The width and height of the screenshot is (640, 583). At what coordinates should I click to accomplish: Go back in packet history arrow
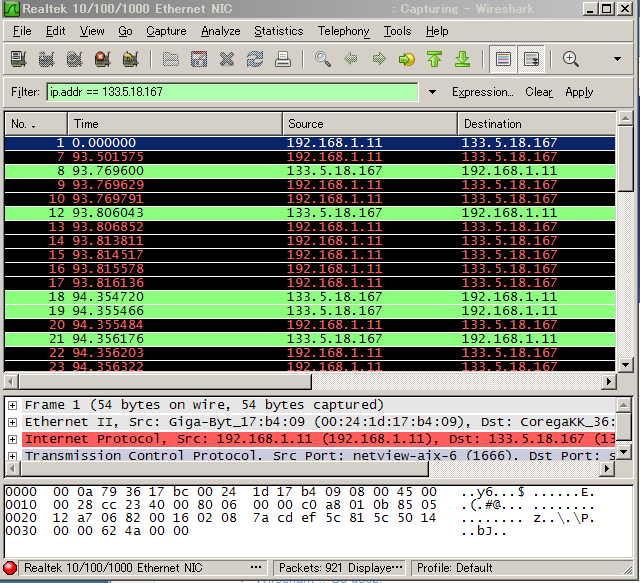tap(351, 59)
